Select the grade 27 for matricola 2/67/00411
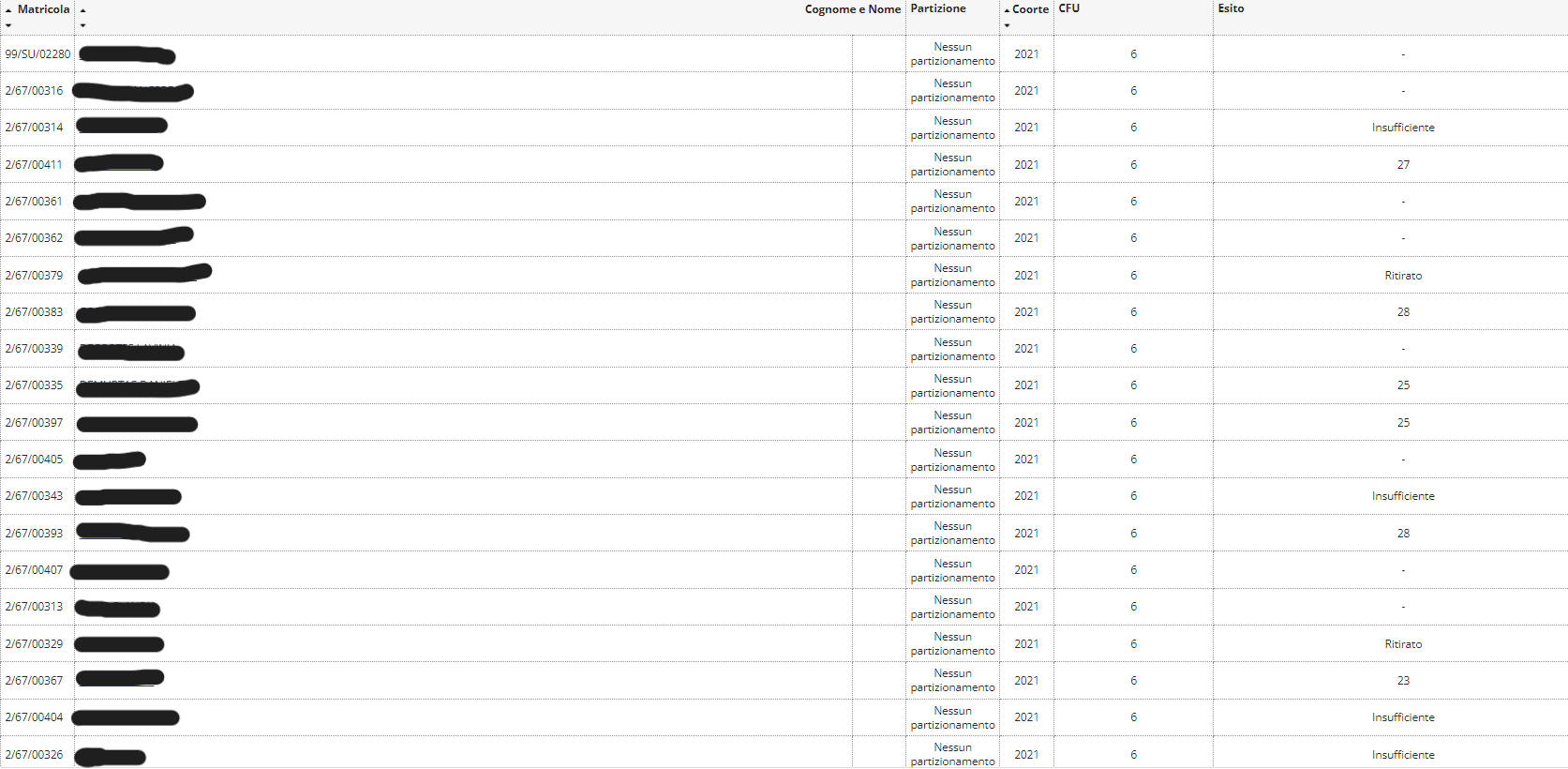The height and width of the screenshot is (769, 1568). (1403, 165)
